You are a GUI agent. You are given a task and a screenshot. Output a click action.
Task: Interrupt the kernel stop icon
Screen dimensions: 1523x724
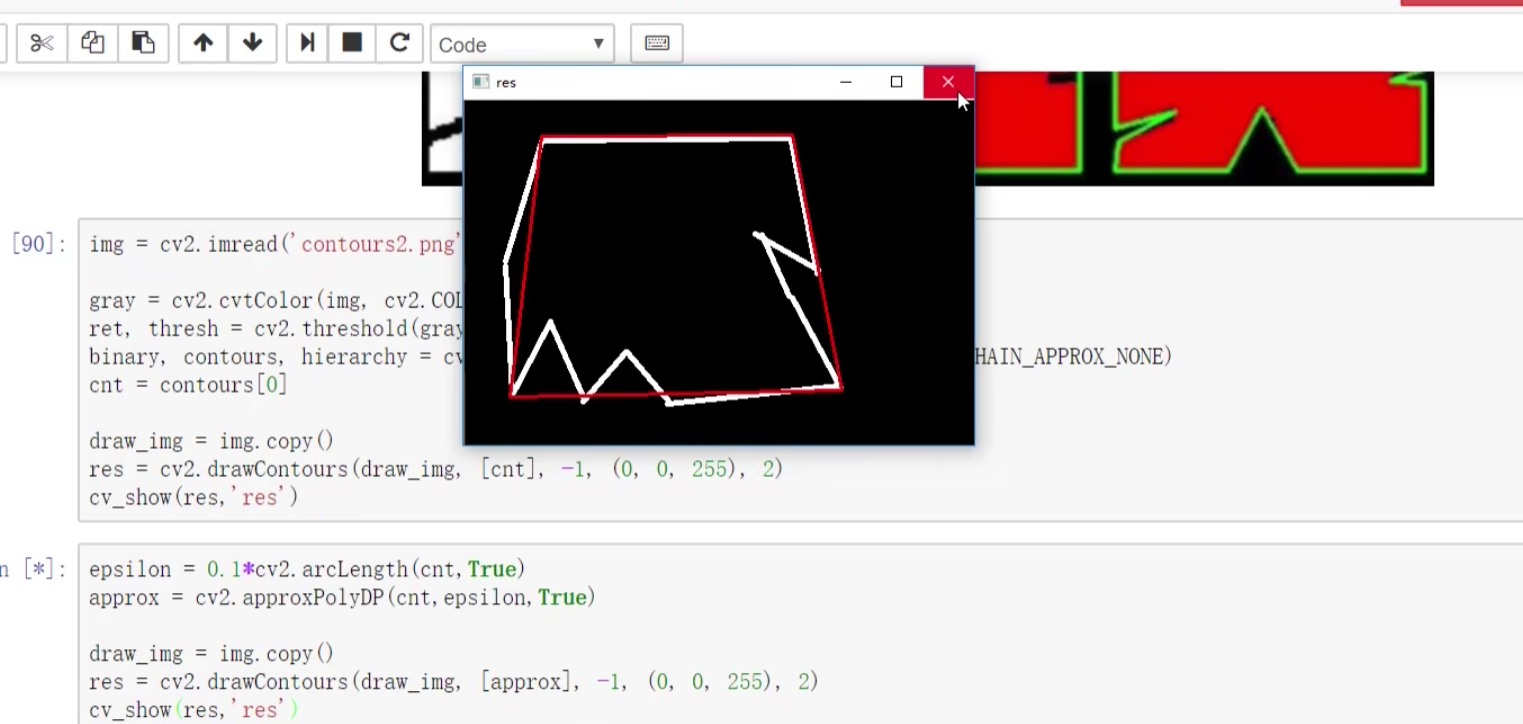tap(352, 43)
